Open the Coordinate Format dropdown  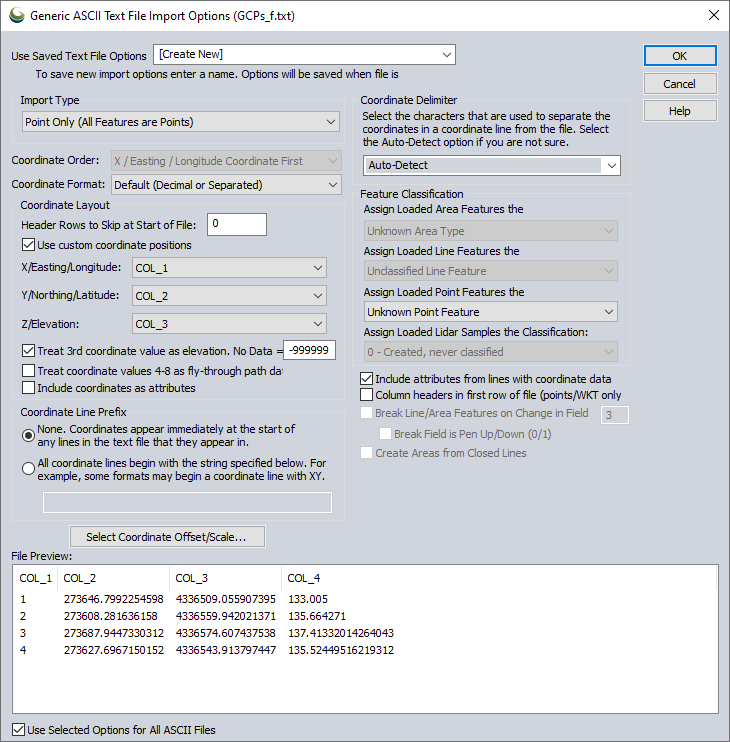(x=226, y=185)
